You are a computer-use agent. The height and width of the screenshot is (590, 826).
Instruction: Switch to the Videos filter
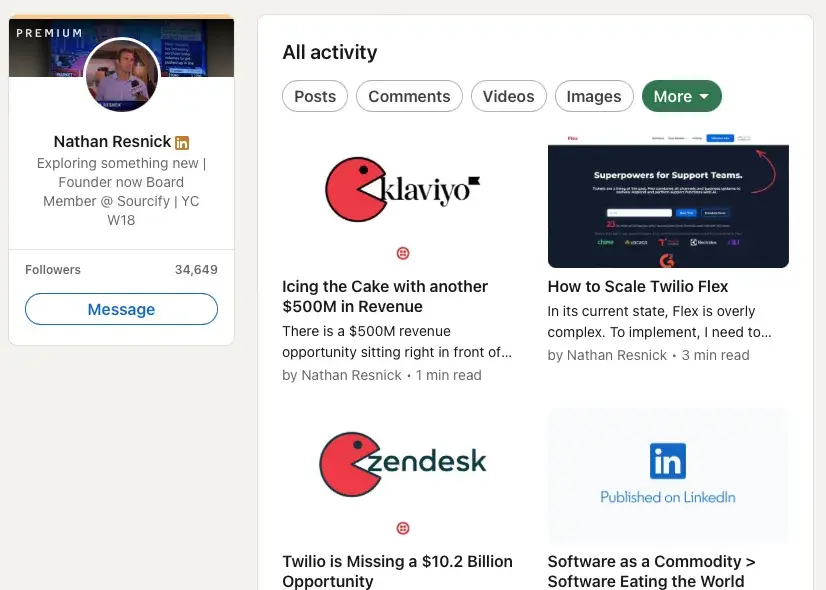508,96
